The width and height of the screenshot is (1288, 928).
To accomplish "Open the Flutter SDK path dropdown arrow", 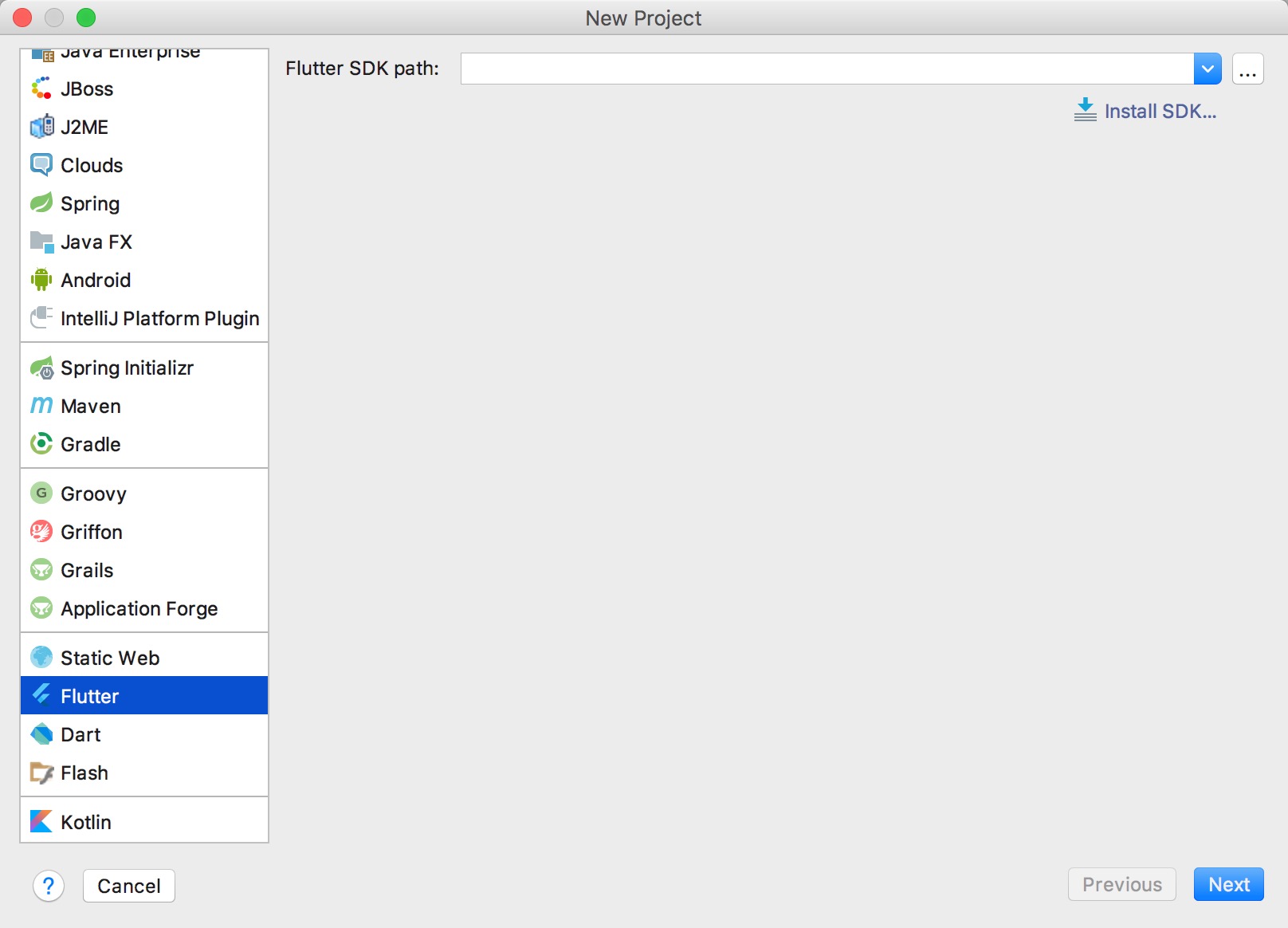I will 1207,69.
